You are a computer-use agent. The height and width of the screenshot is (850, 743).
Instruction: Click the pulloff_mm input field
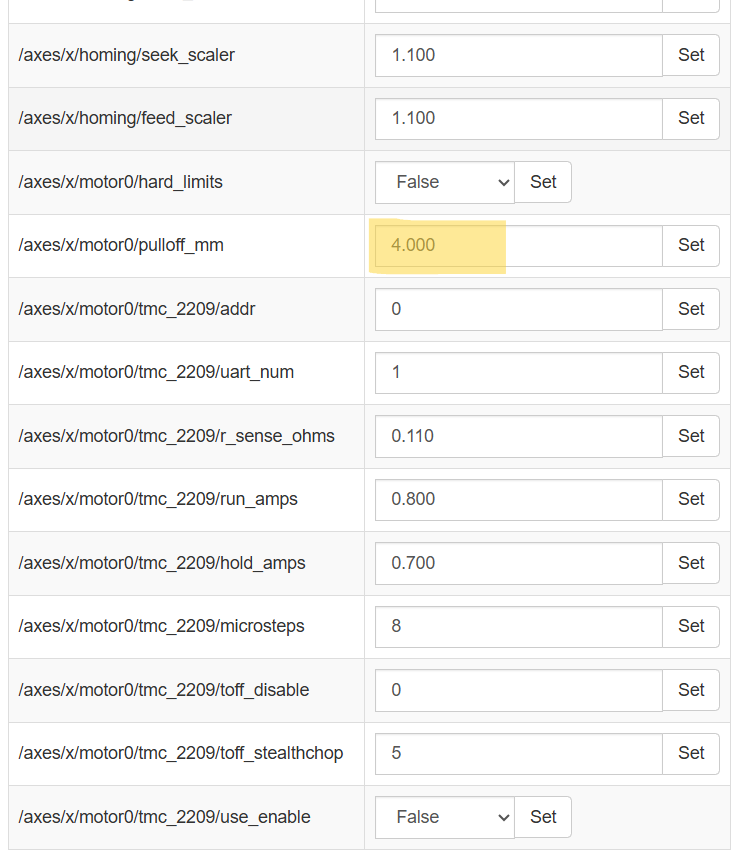(x=518, y=245)
